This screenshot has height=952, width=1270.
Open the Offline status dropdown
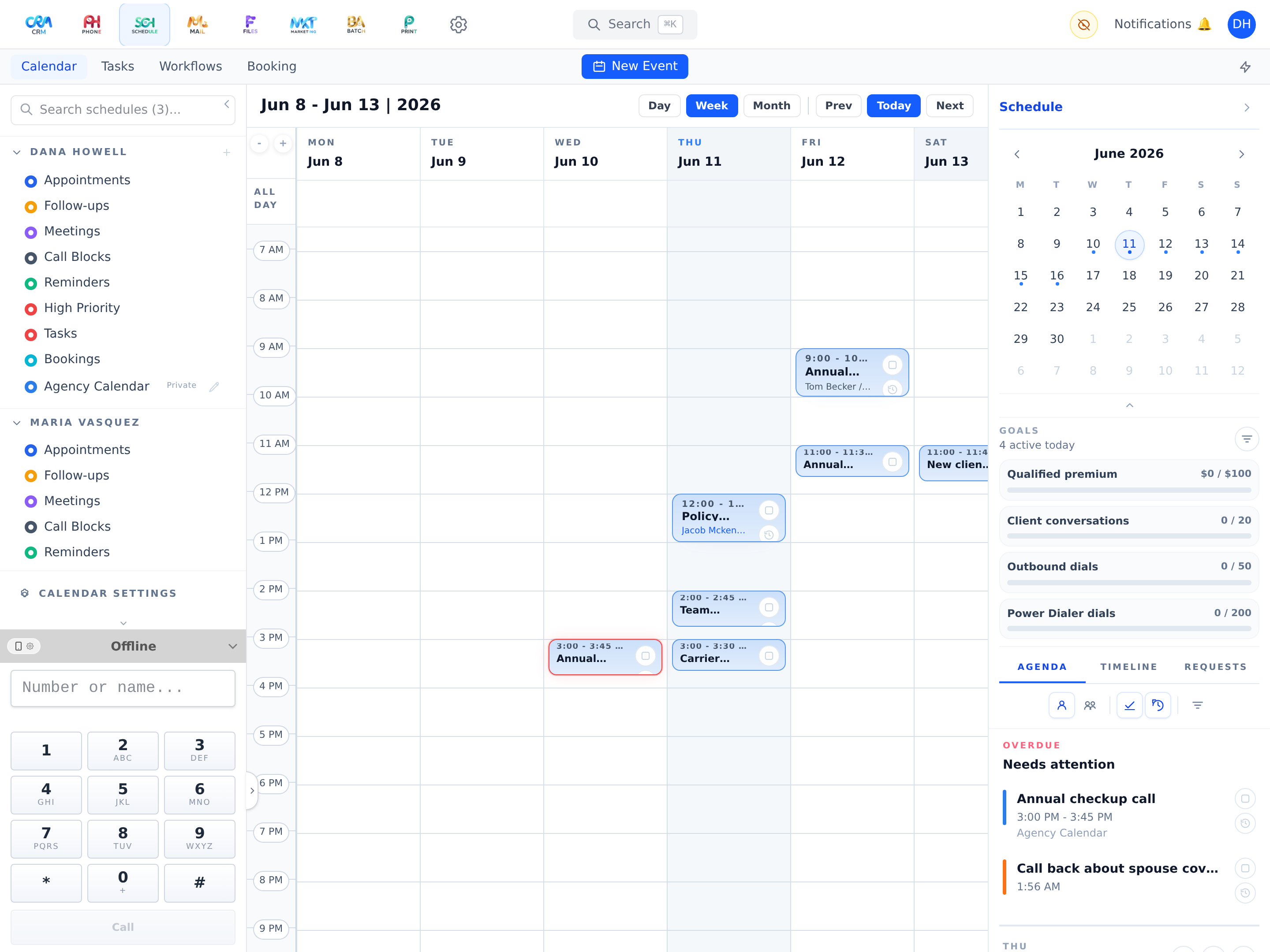[232, 646]
